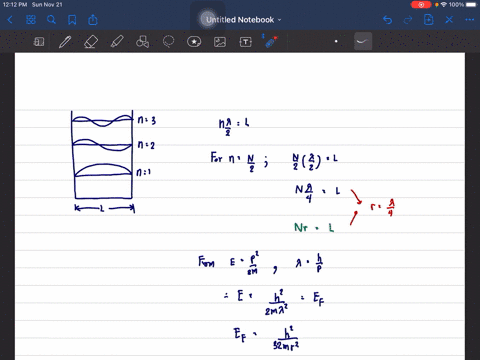
Task: Tap the 12:12 PM clock in status bar
Action: pos(15,5)
